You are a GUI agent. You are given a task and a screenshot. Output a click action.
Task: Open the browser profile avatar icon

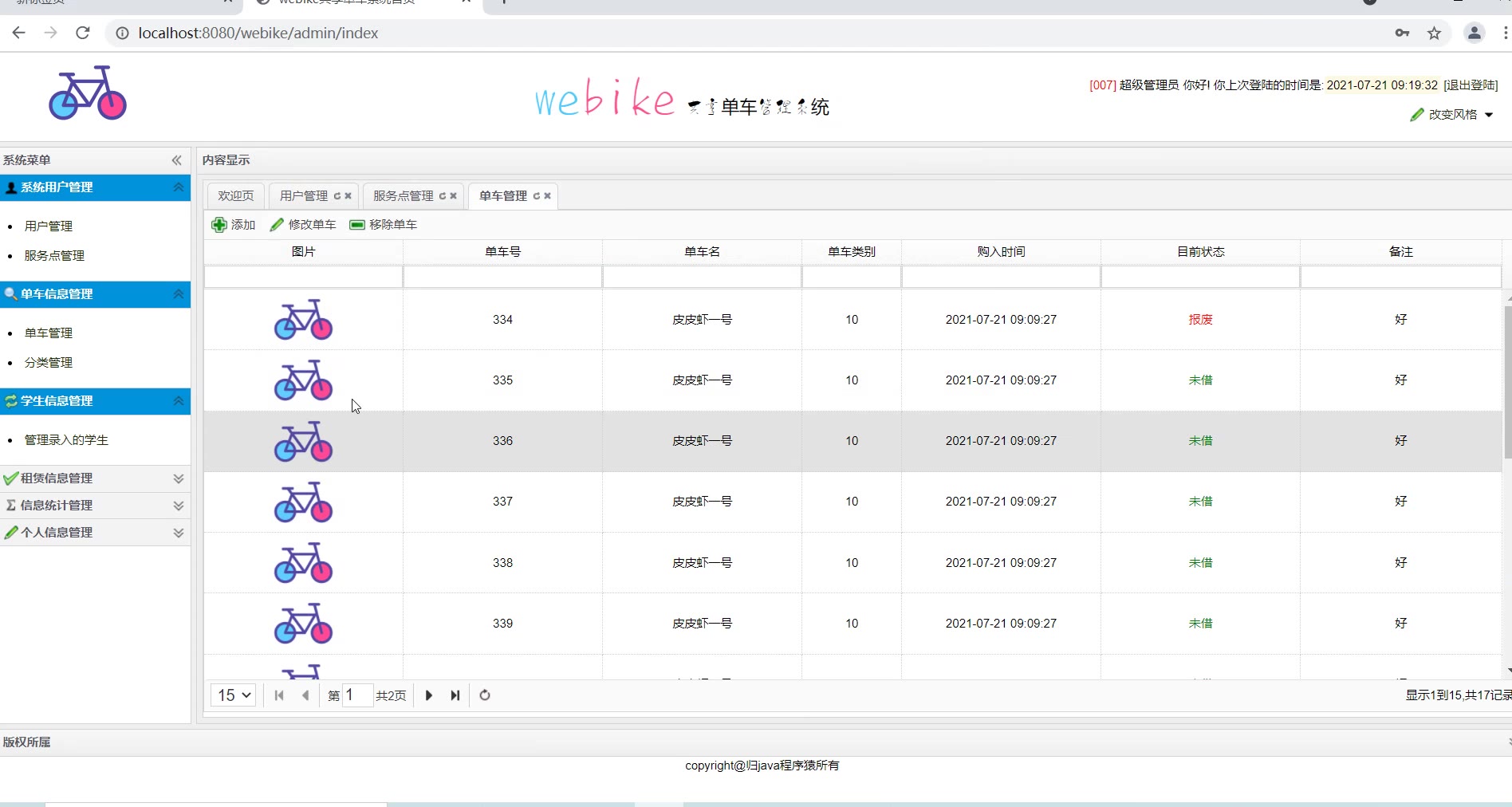(x=1475, y=33)
